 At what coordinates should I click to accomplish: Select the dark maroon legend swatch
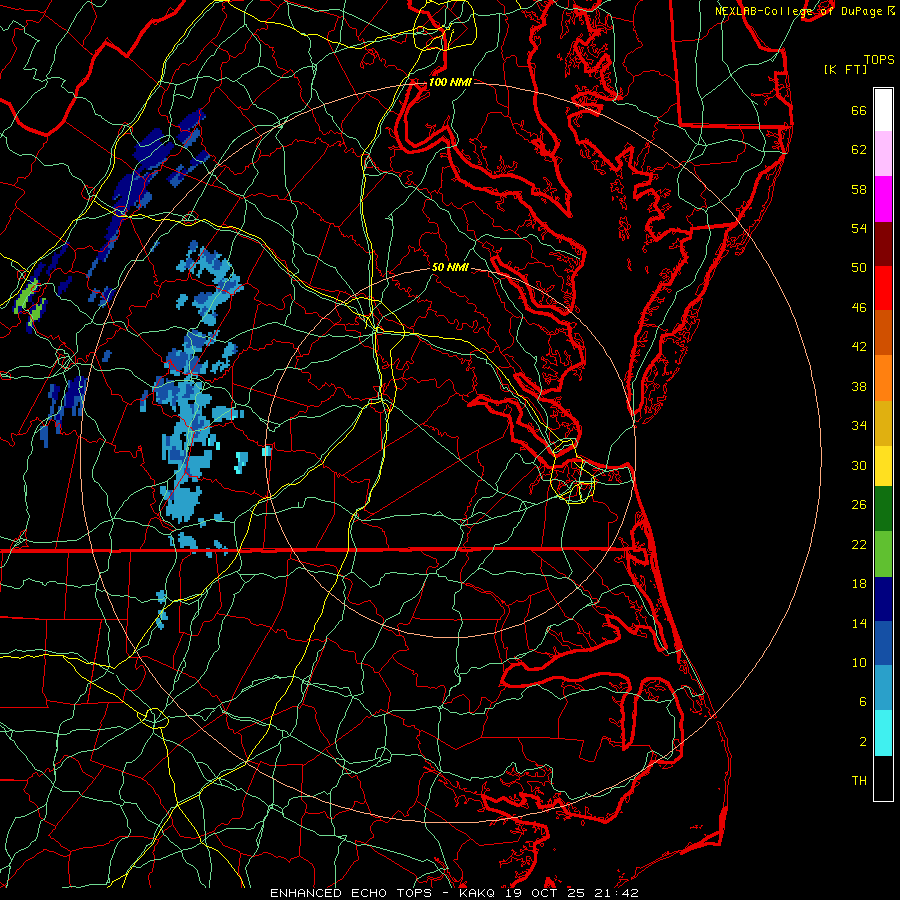pos(883,245)
